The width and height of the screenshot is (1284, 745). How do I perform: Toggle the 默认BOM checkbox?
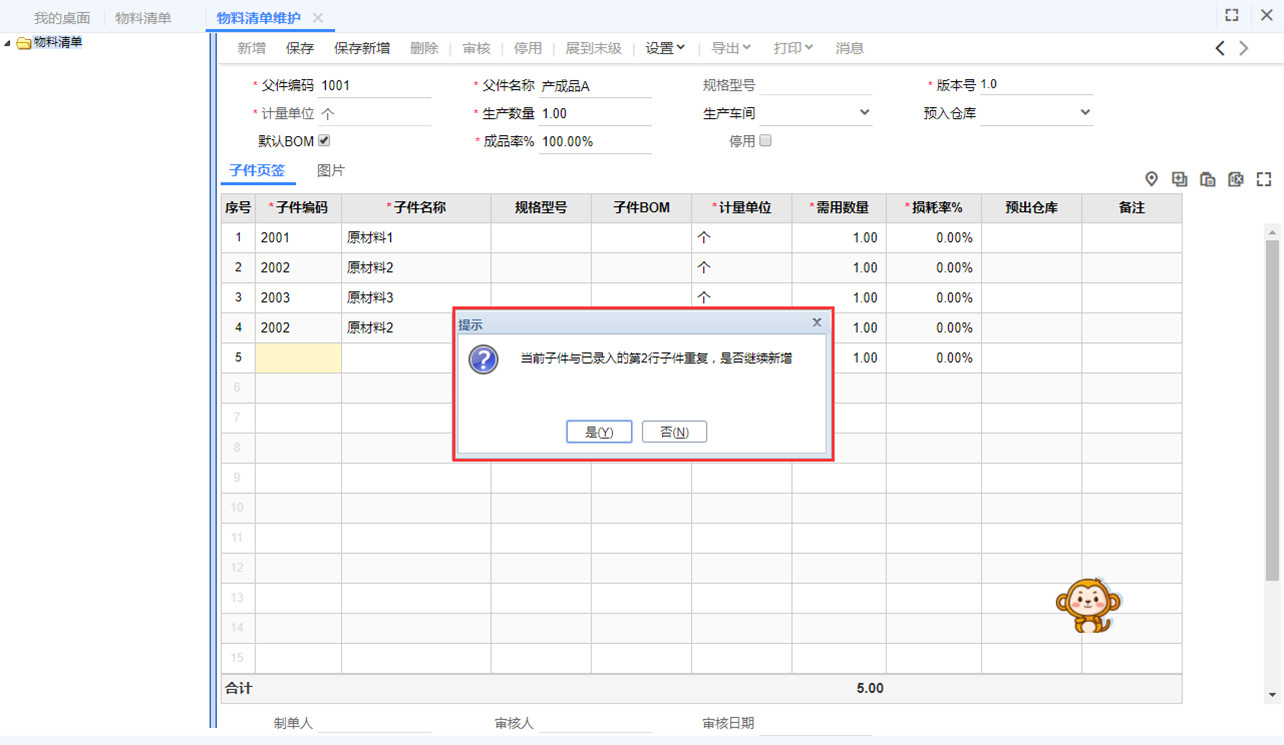(324, 141)
